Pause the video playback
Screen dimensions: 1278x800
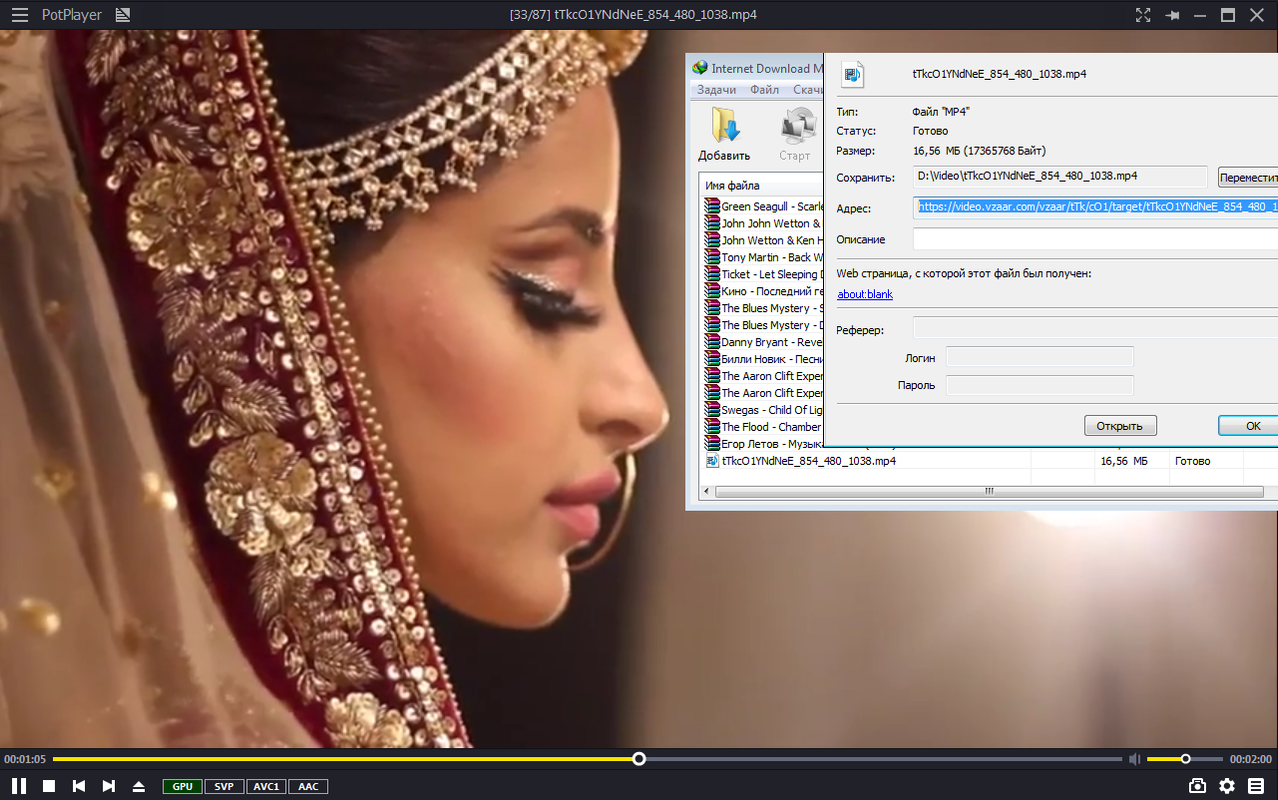[x=19, y=786]
